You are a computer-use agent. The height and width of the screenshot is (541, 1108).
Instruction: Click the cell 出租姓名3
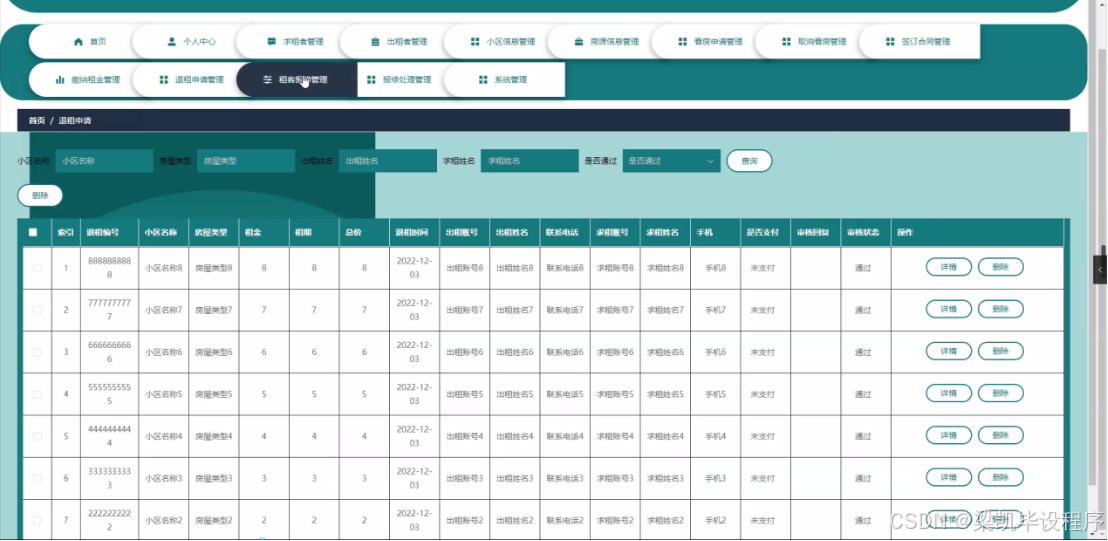coord(514,478)
